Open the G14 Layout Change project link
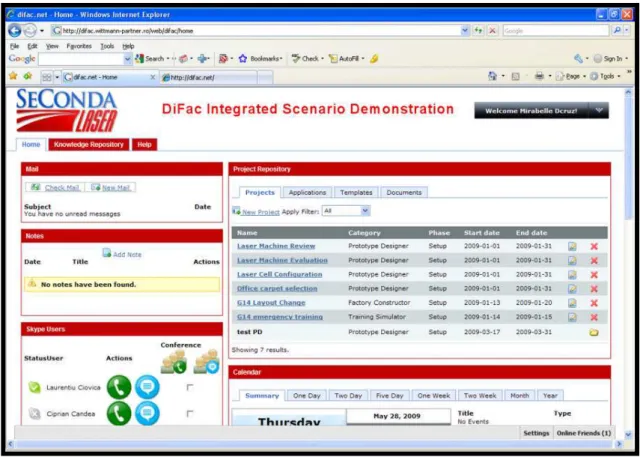 click(271, 303)
